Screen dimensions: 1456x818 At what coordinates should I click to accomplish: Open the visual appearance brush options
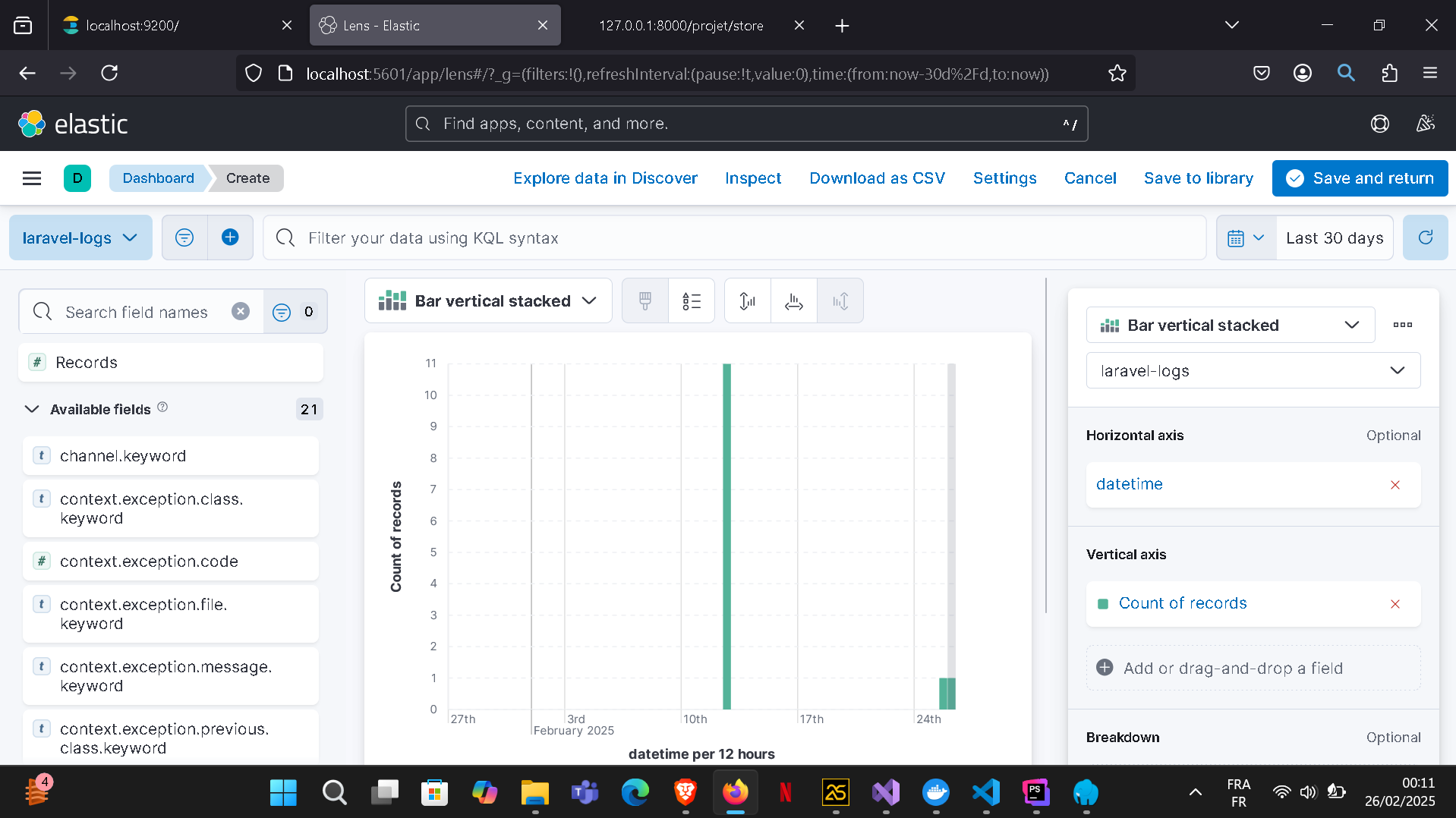(x=645, y=301)
